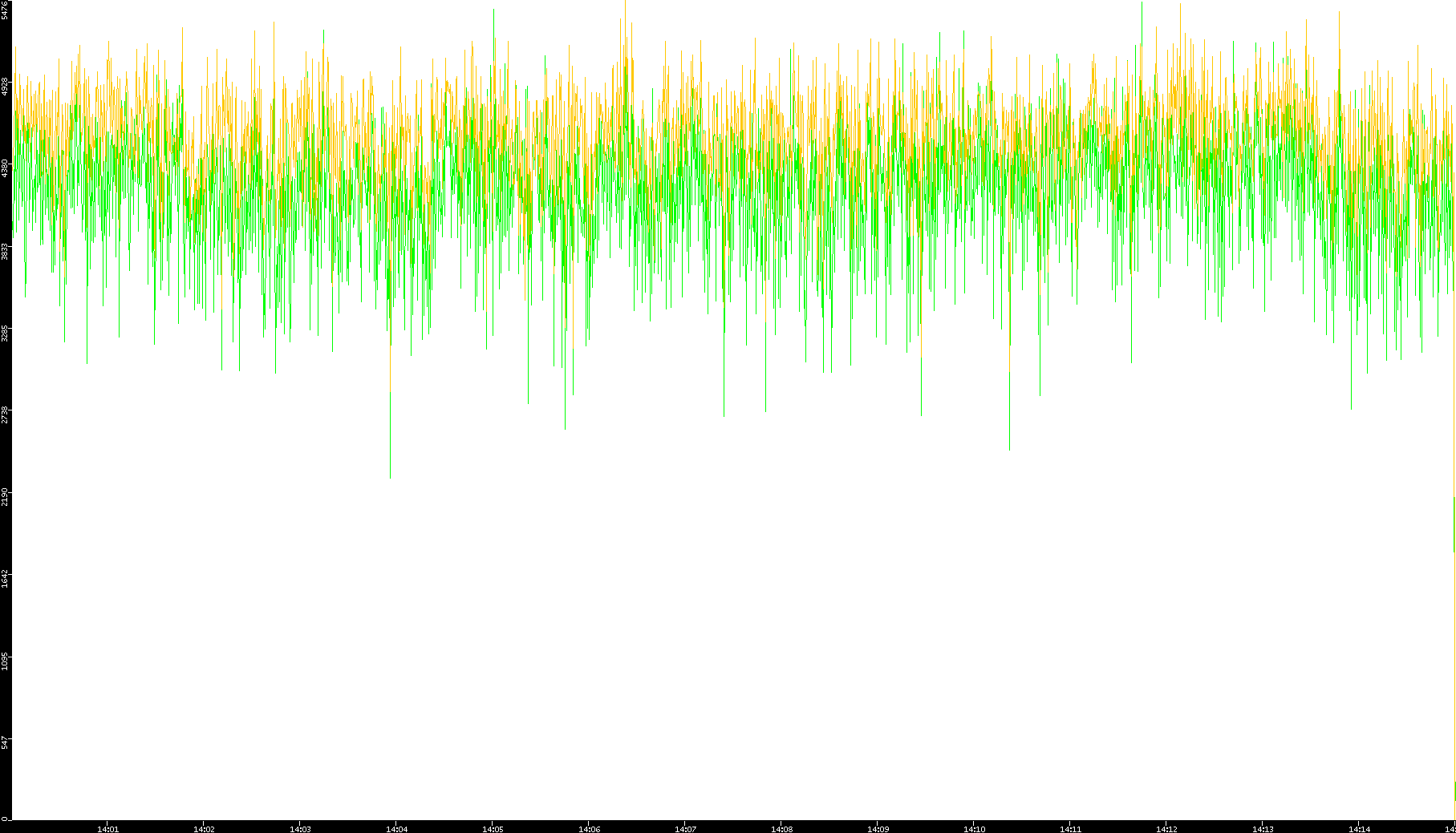The image size is (1456, 833).
Task: Click the 547 vertical axis label
Action: pos(5,743)
